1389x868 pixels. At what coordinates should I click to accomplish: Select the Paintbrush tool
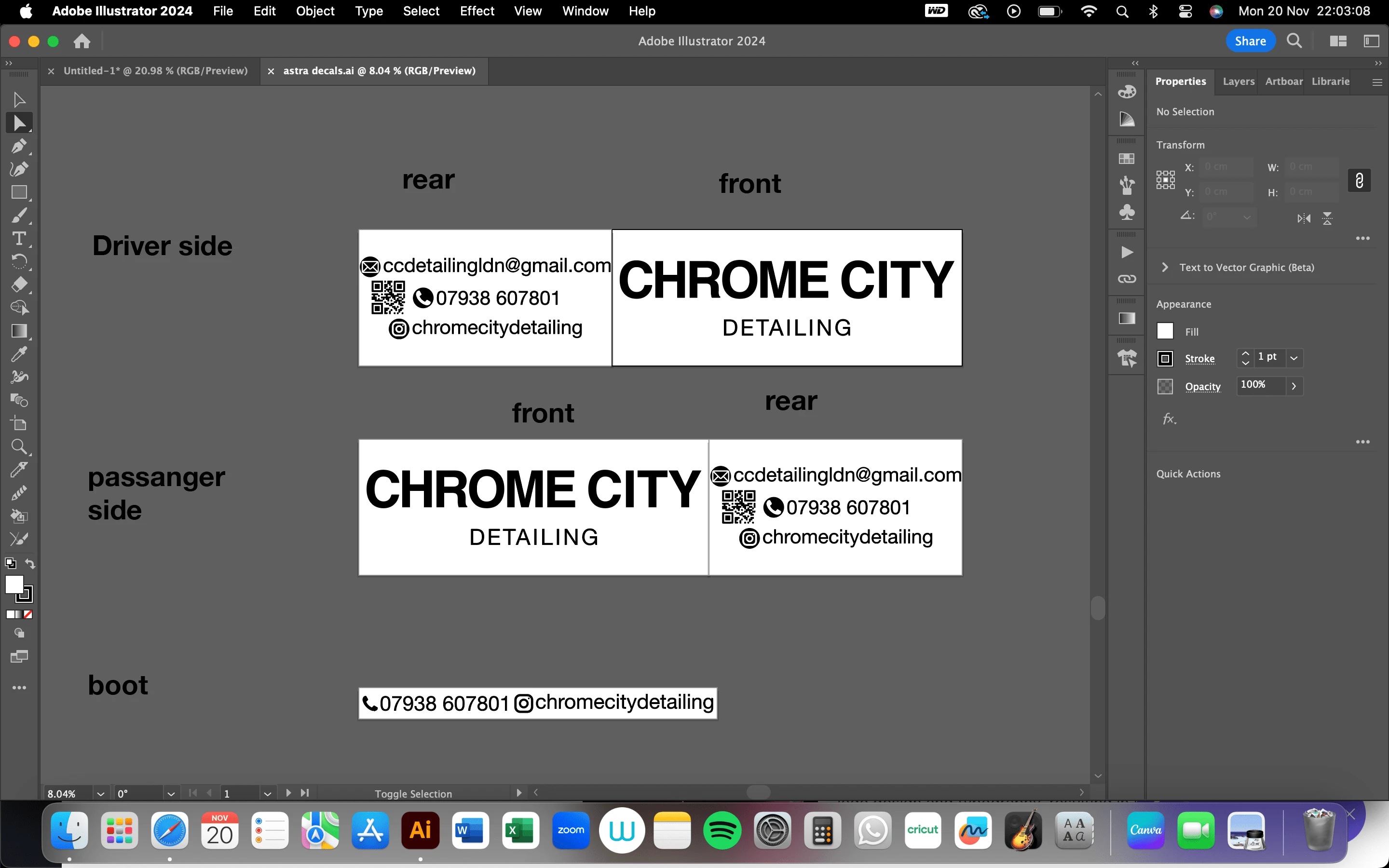[x=19, y=216]
